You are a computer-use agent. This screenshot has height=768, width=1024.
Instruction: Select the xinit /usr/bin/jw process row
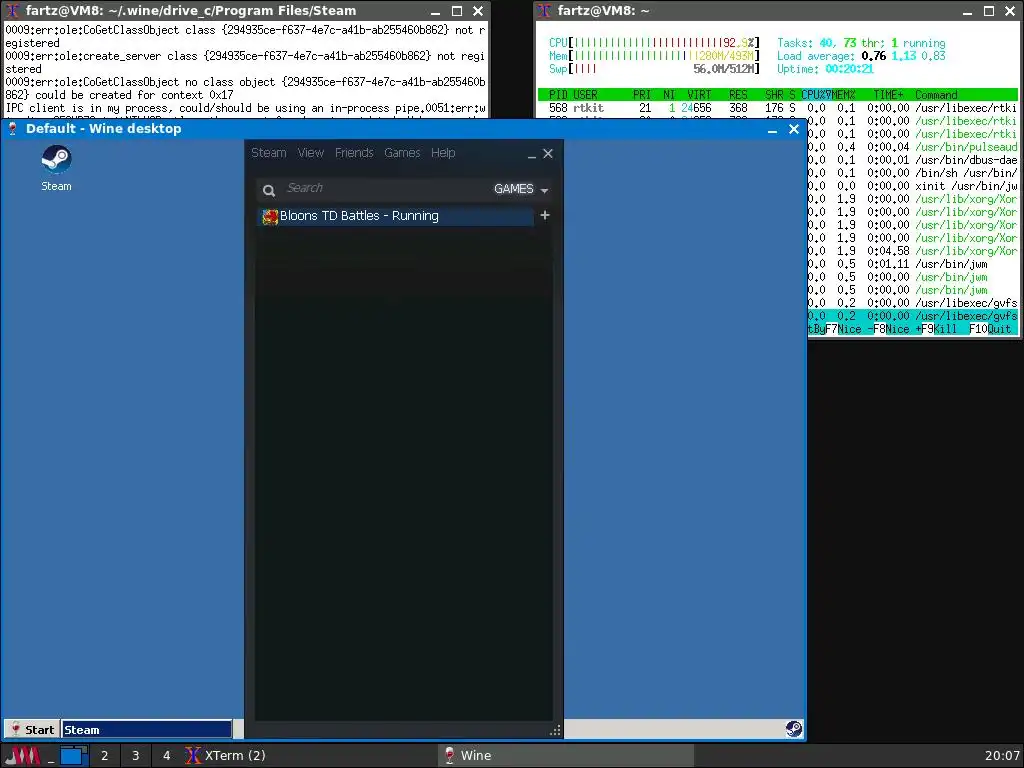point(912,186)
